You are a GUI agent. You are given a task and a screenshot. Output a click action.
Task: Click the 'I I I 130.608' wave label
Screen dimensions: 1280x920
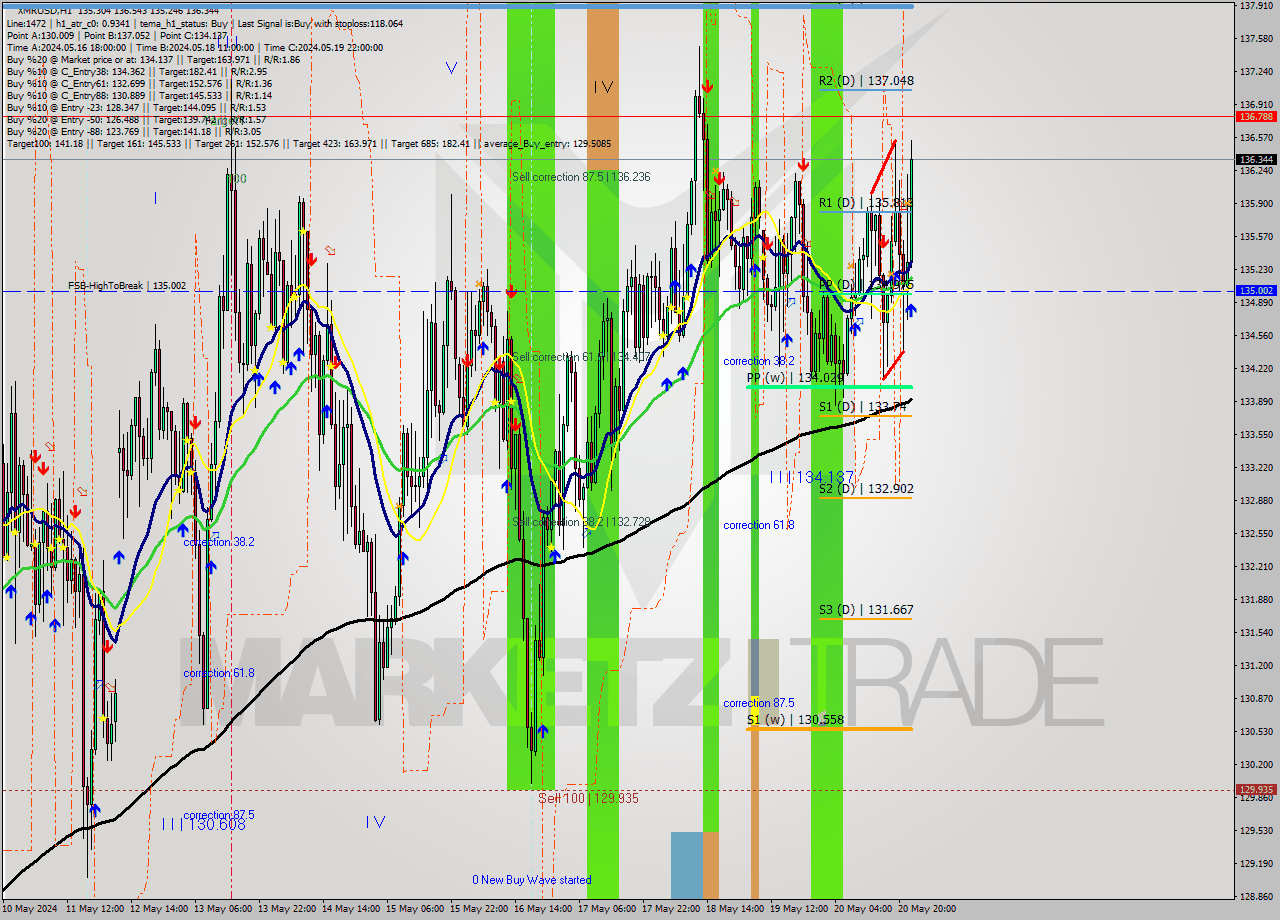pos(204,824)
